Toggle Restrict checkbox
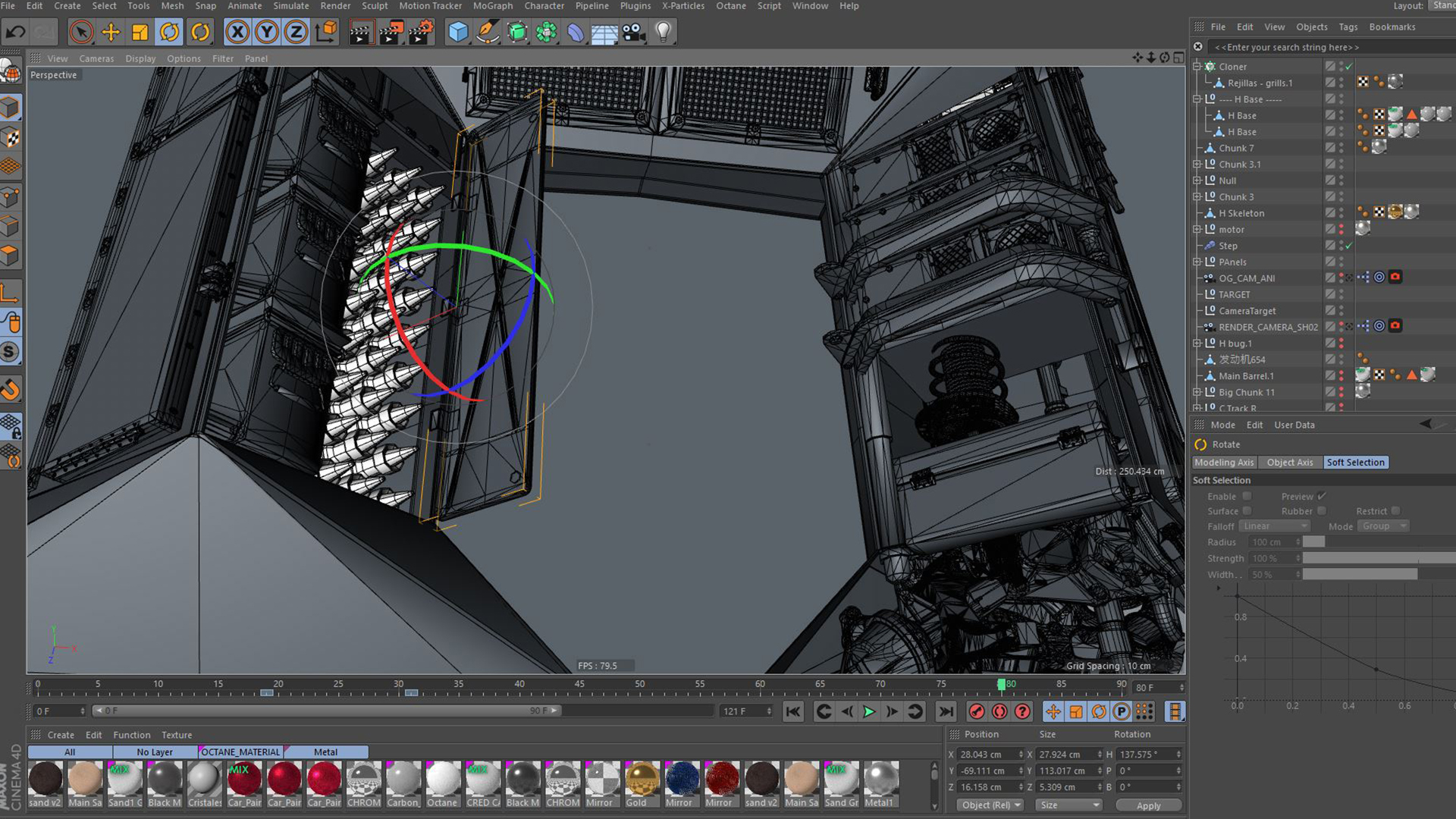The width and height of the screenshot is (1456, 819). point(1395,511)
